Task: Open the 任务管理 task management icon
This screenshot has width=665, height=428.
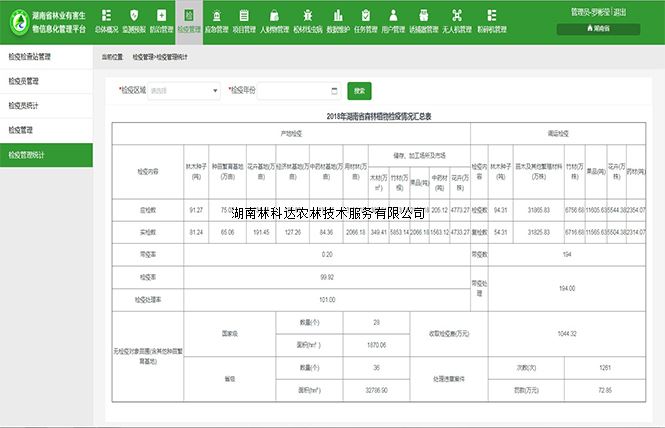Action: click(x=366, y=16)
